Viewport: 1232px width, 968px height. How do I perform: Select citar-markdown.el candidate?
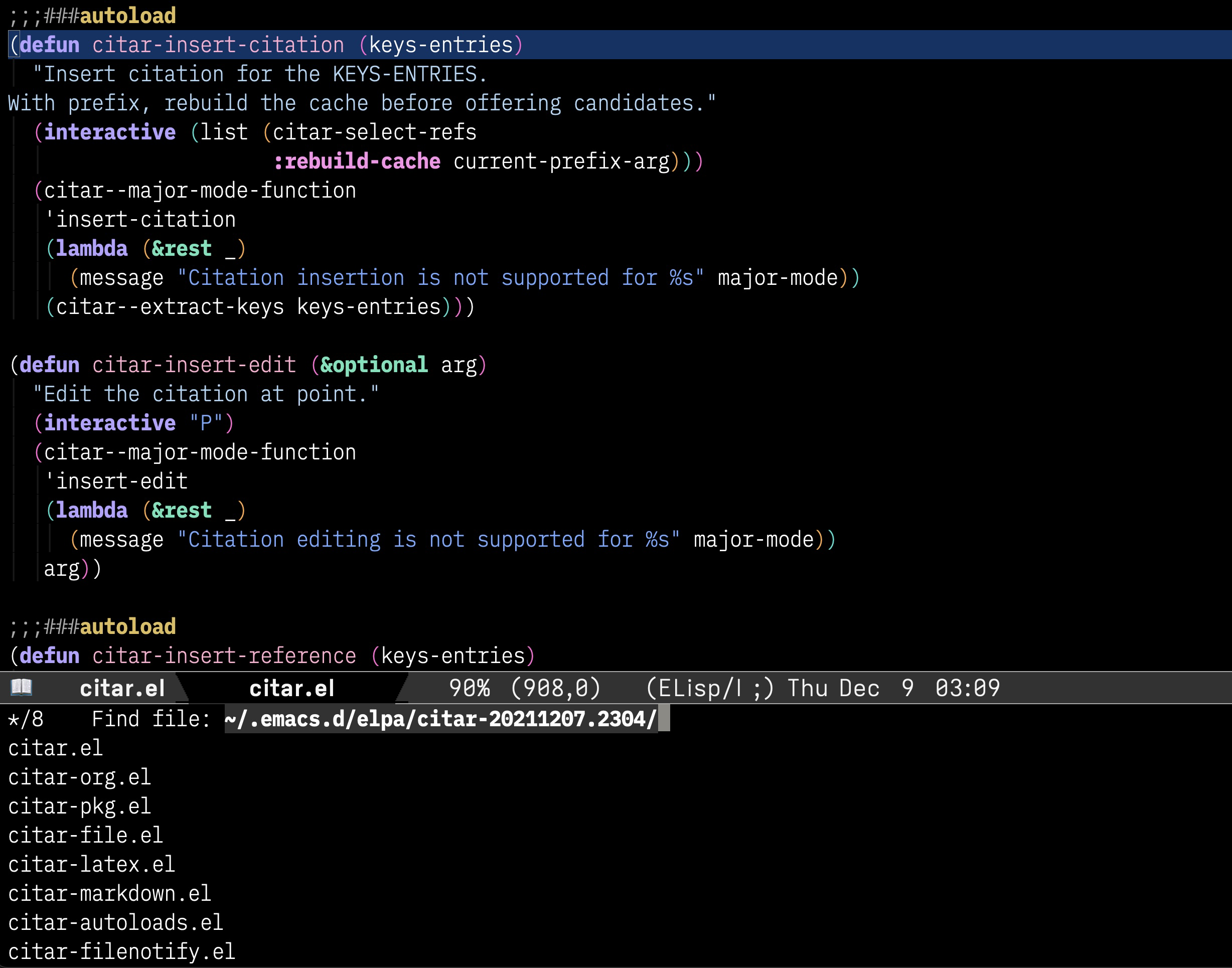[x=109, y=893]
